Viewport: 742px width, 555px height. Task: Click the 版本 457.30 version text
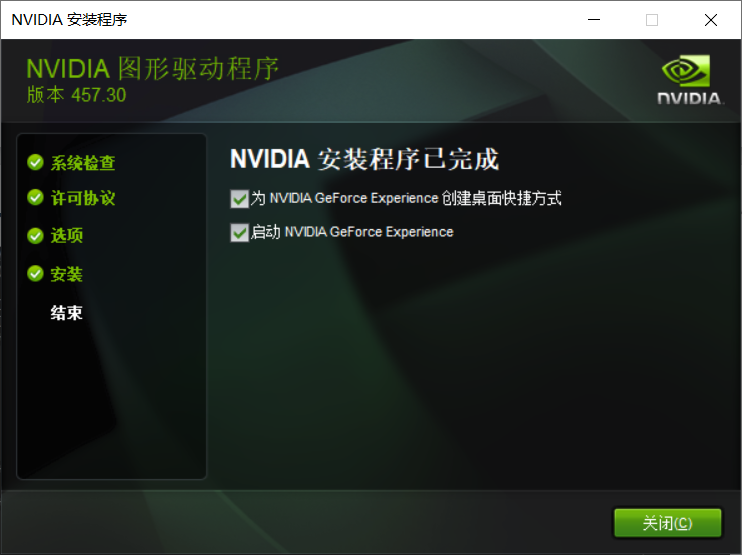(x=76, y=95)
